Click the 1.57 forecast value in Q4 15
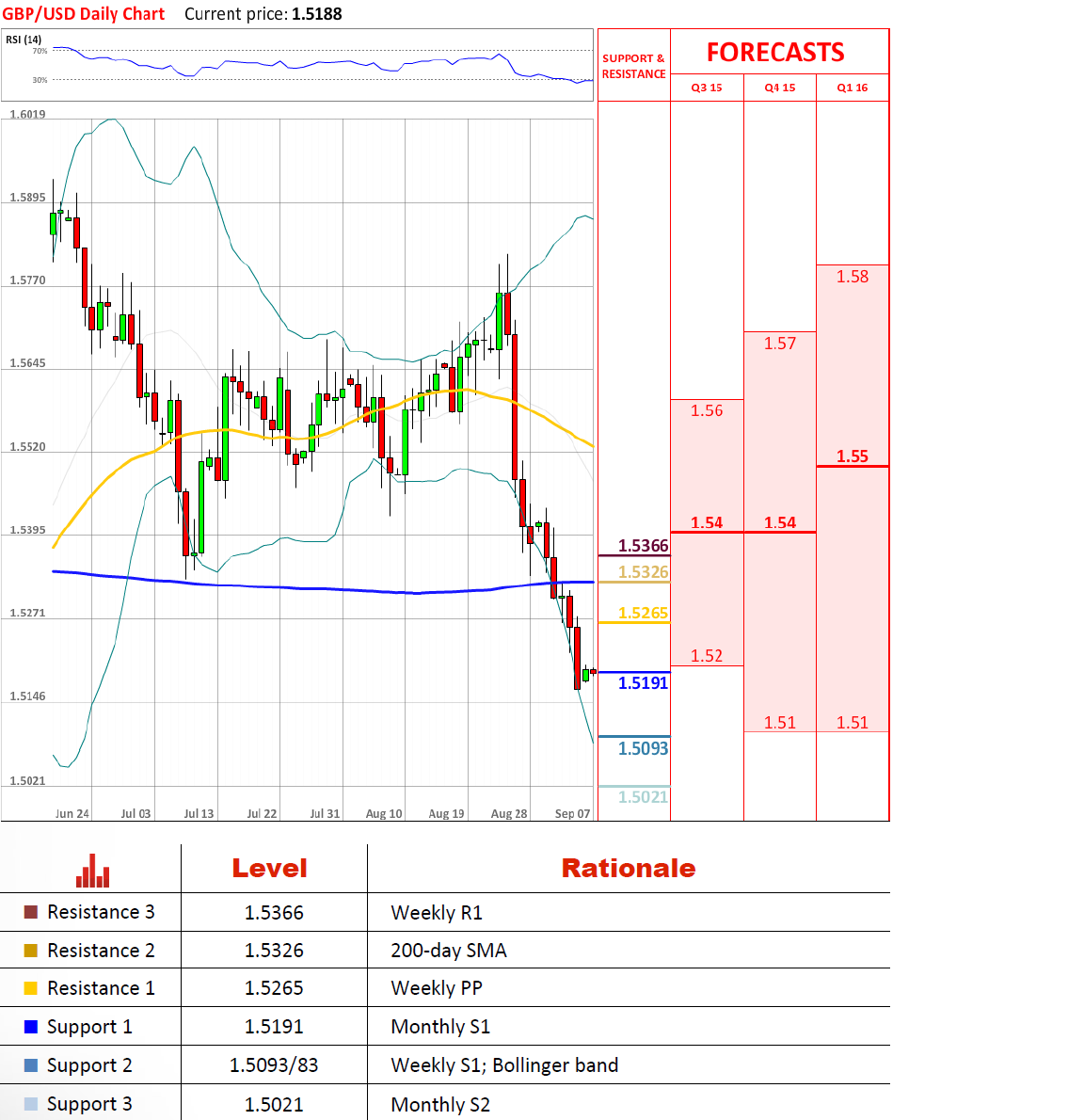Viewport: 1084px width, 1120px height. pyautogui.click(x=780, y=344)
